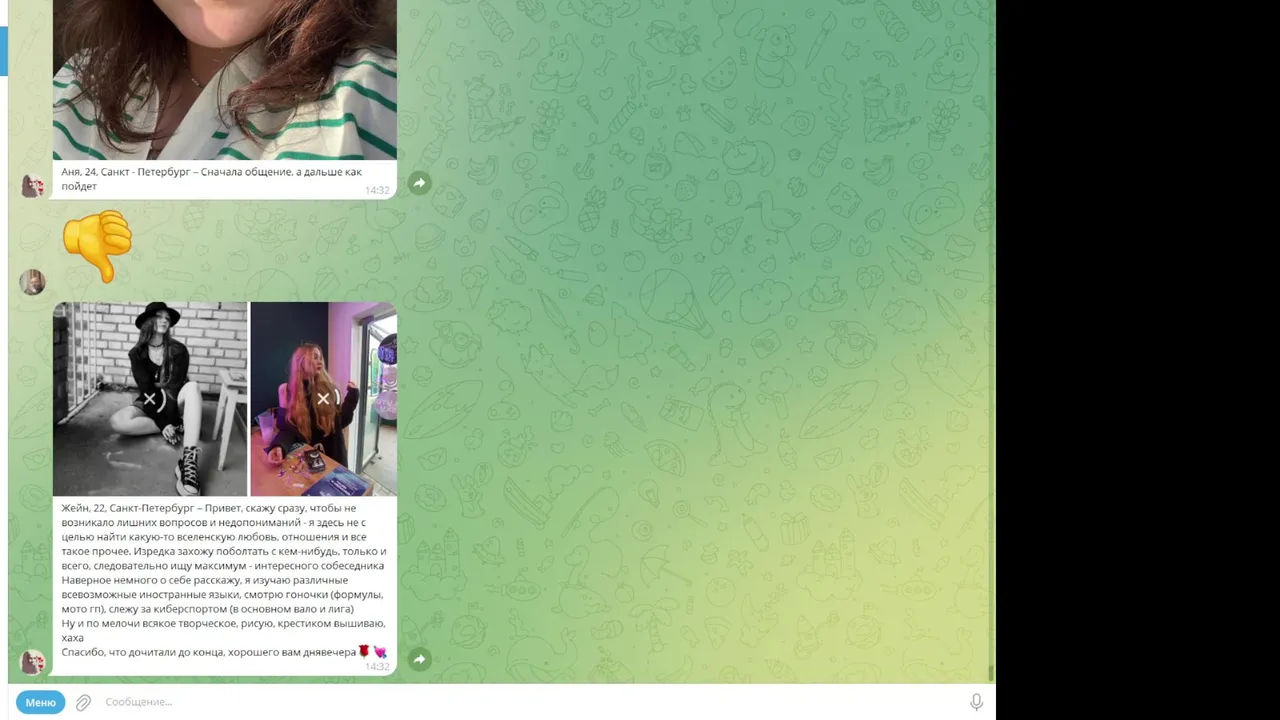
Task: Click the 14:32 timestamp on Аня's message
Action: click(x=377, y=190)
